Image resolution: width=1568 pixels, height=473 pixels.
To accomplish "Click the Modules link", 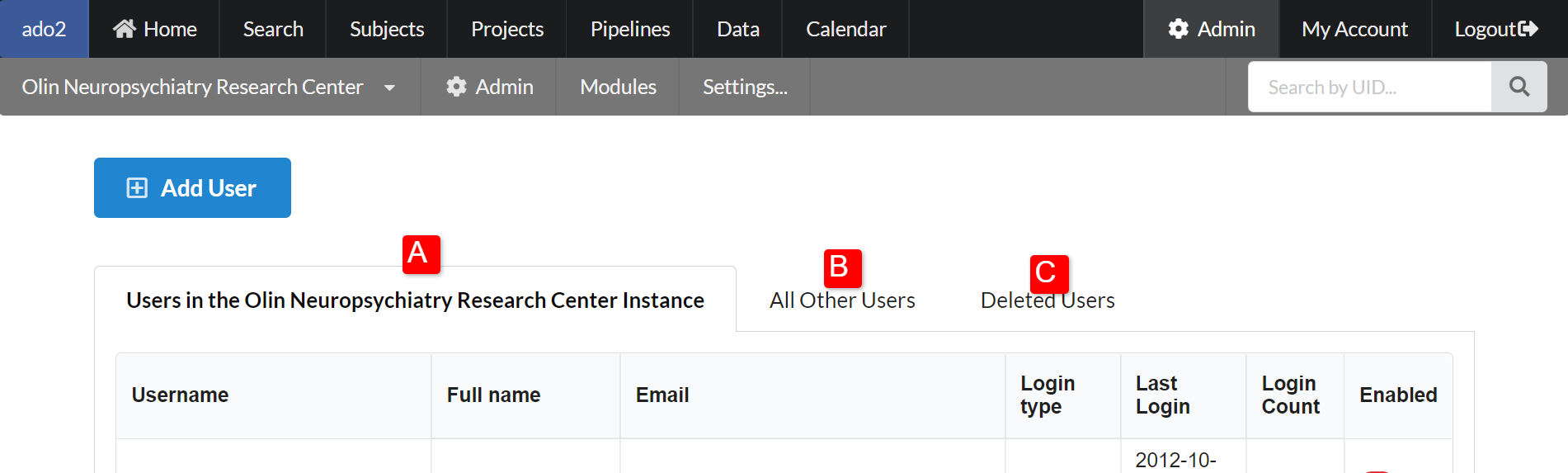I will [618, 87].
